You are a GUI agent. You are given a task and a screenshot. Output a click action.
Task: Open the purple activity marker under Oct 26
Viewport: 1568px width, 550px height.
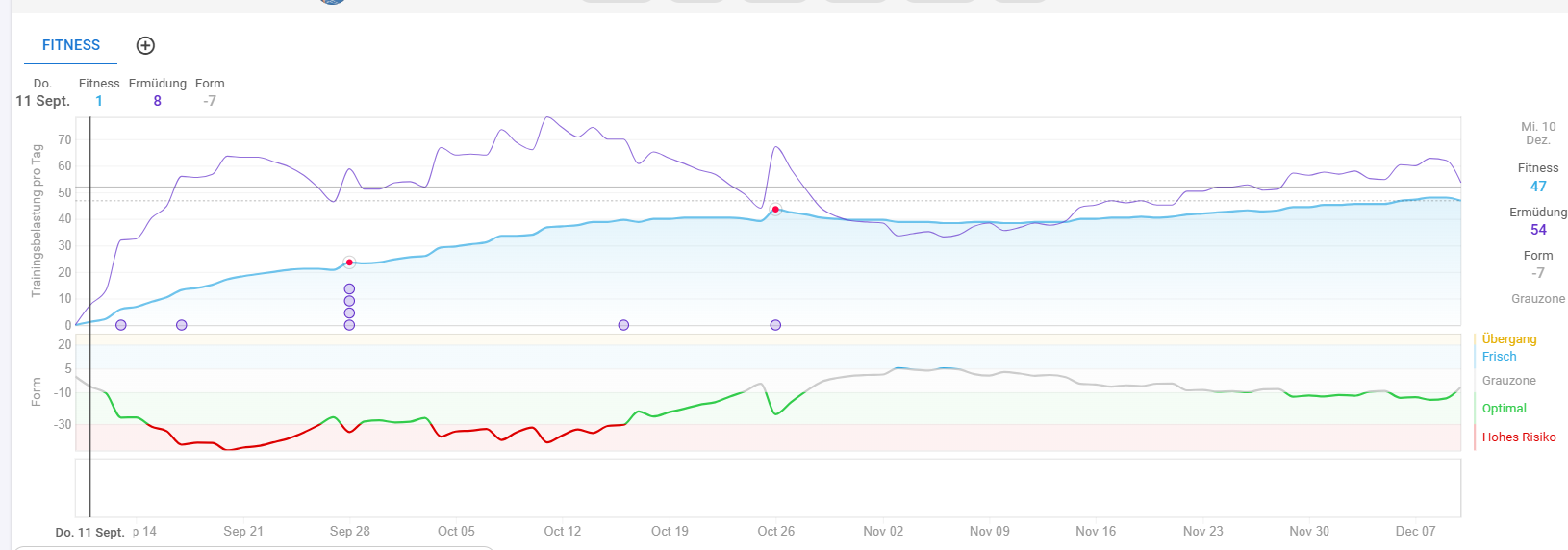pyautogui.click(x=775, y=325)
